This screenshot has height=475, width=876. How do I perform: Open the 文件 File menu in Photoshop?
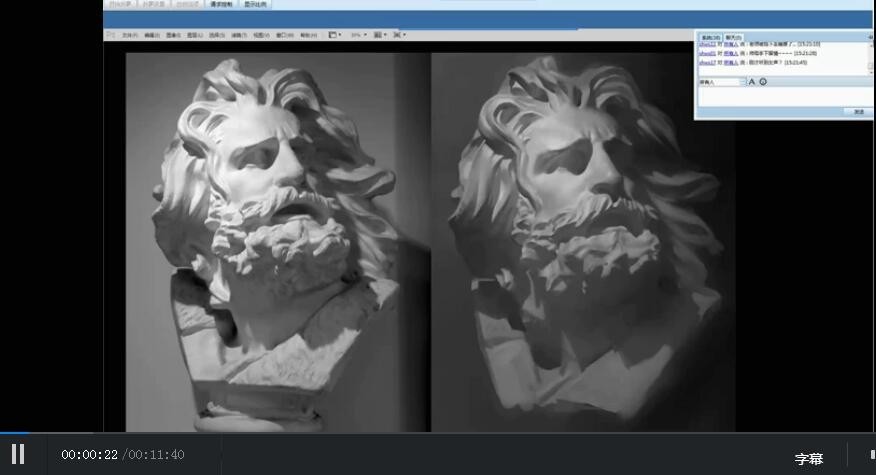tap(130, 35)
